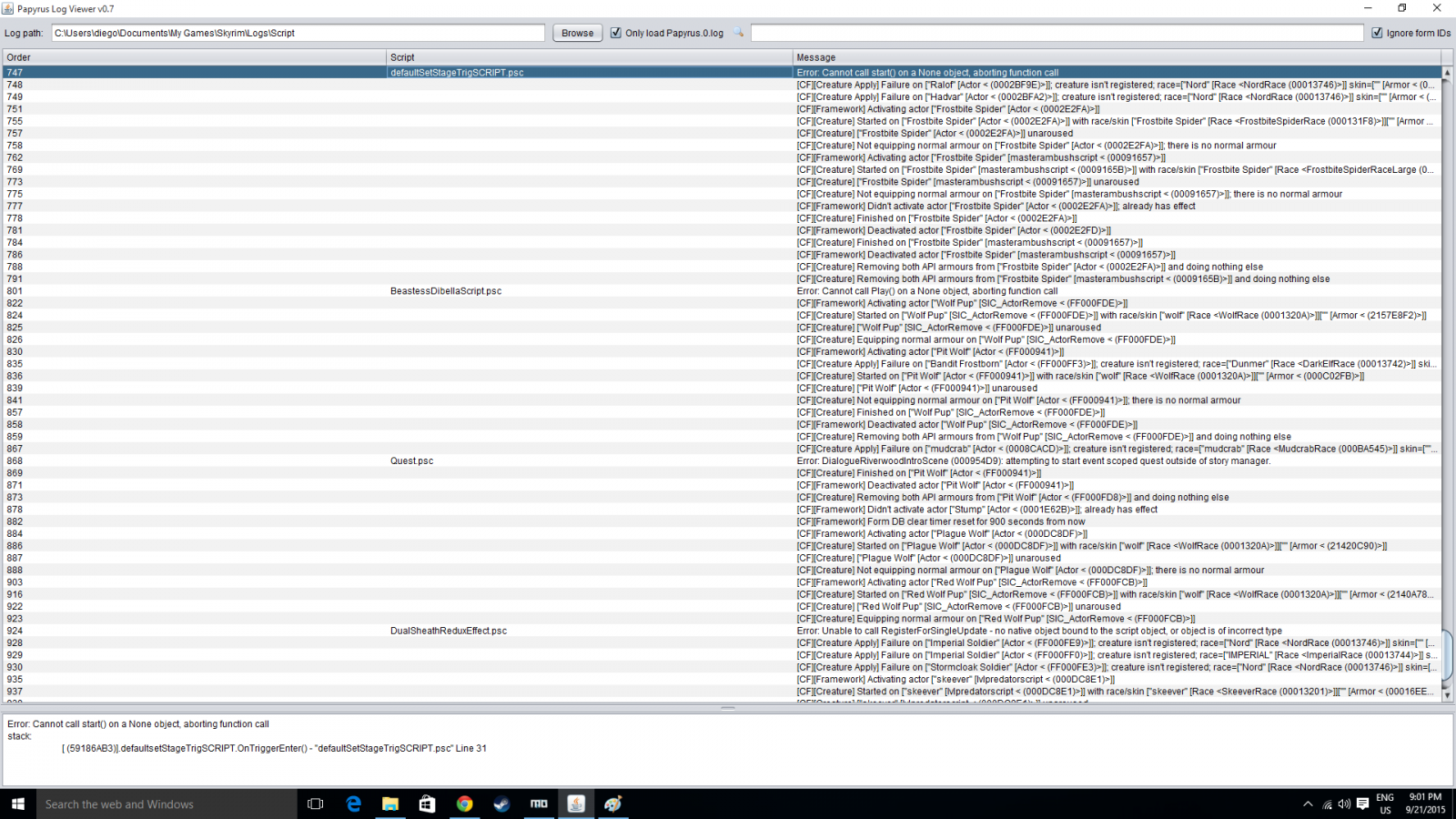
Task: Click the Log path text field
Action: tap(298, 33)
